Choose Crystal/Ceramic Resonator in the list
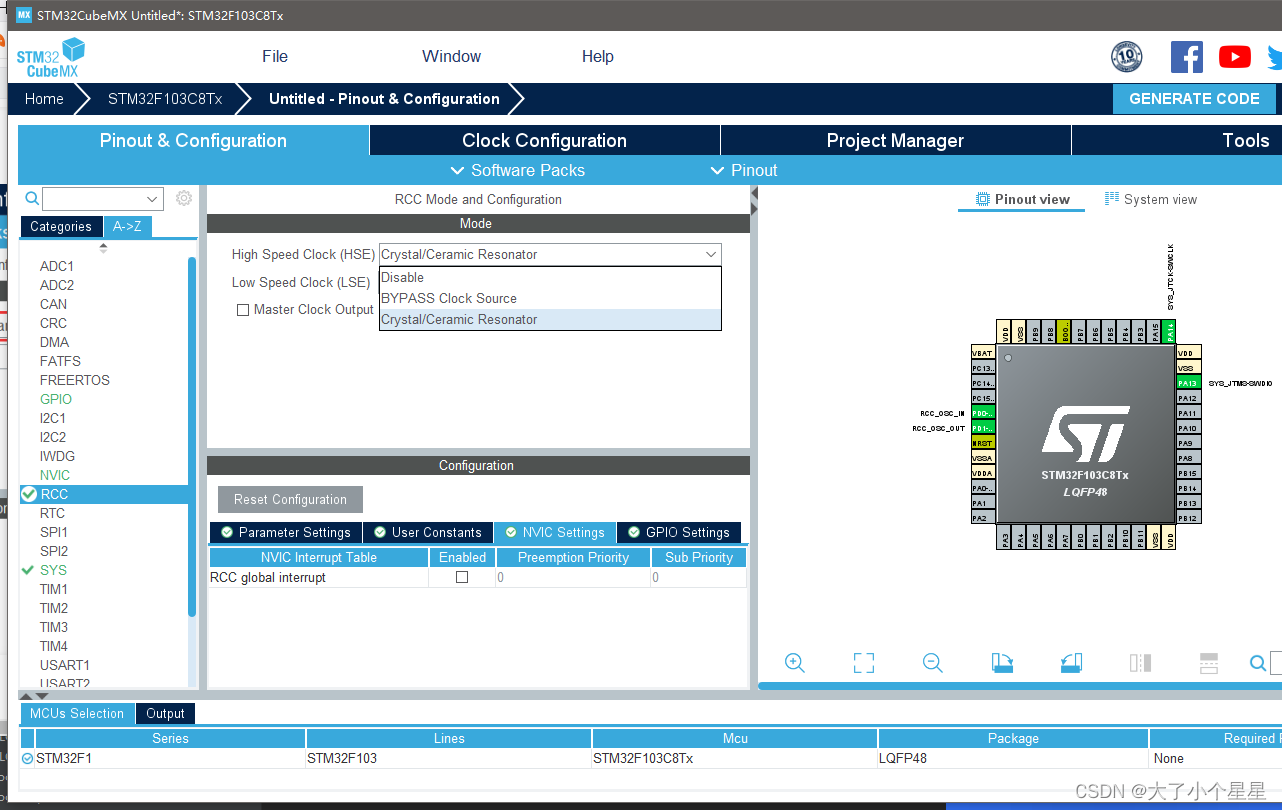This screenshot has height=810, width=1282. (549, 319)
